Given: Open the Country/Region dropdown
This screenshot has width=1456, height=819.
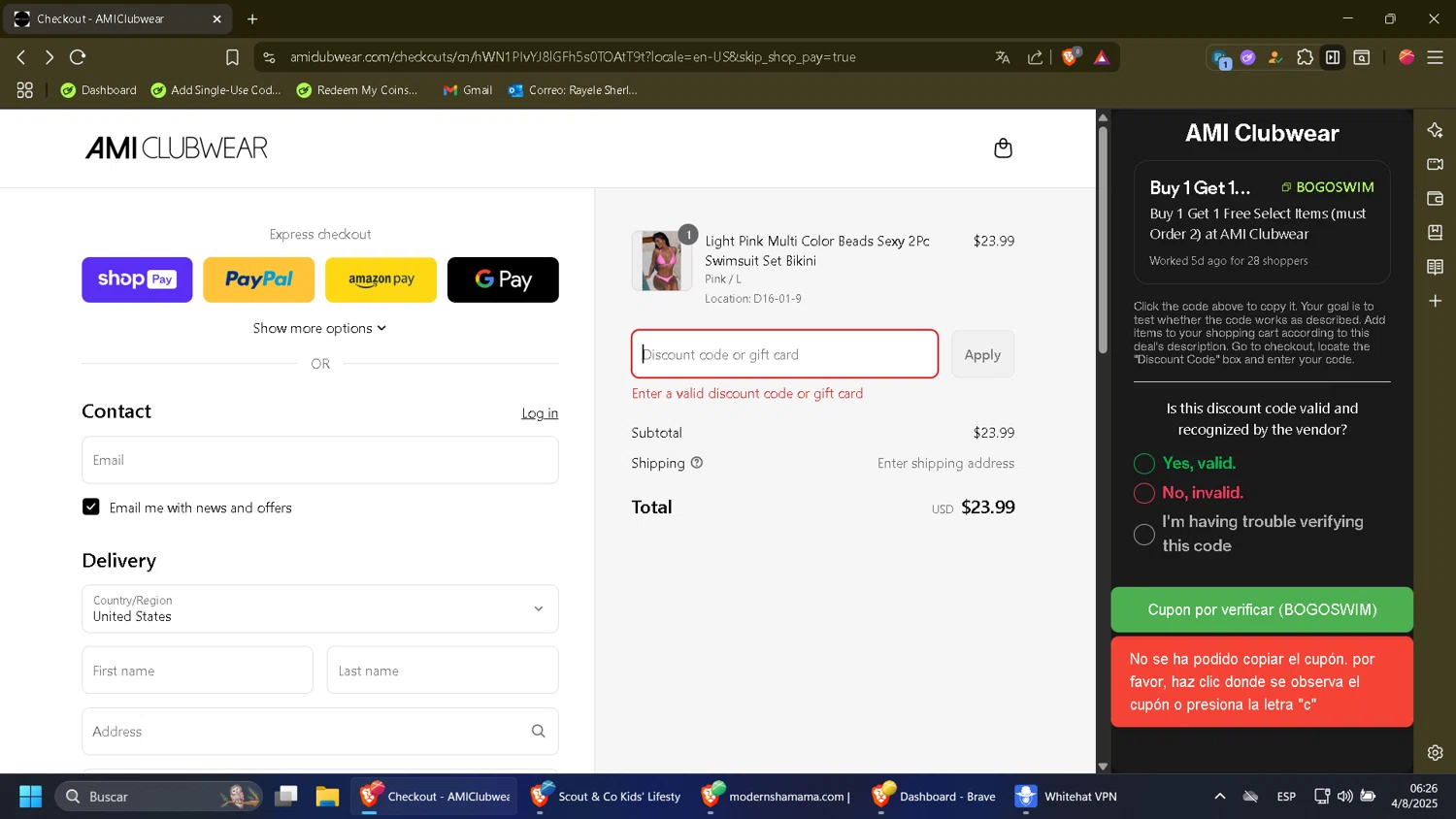Looking at the screenshot, I should tap(320, 608).
